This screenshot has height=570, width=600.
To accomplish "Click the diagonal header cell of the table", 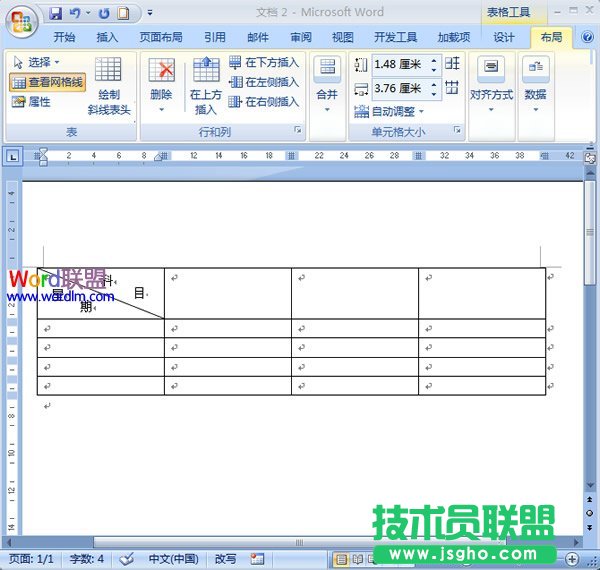I will pyautogui.click(x=101, y=293).
